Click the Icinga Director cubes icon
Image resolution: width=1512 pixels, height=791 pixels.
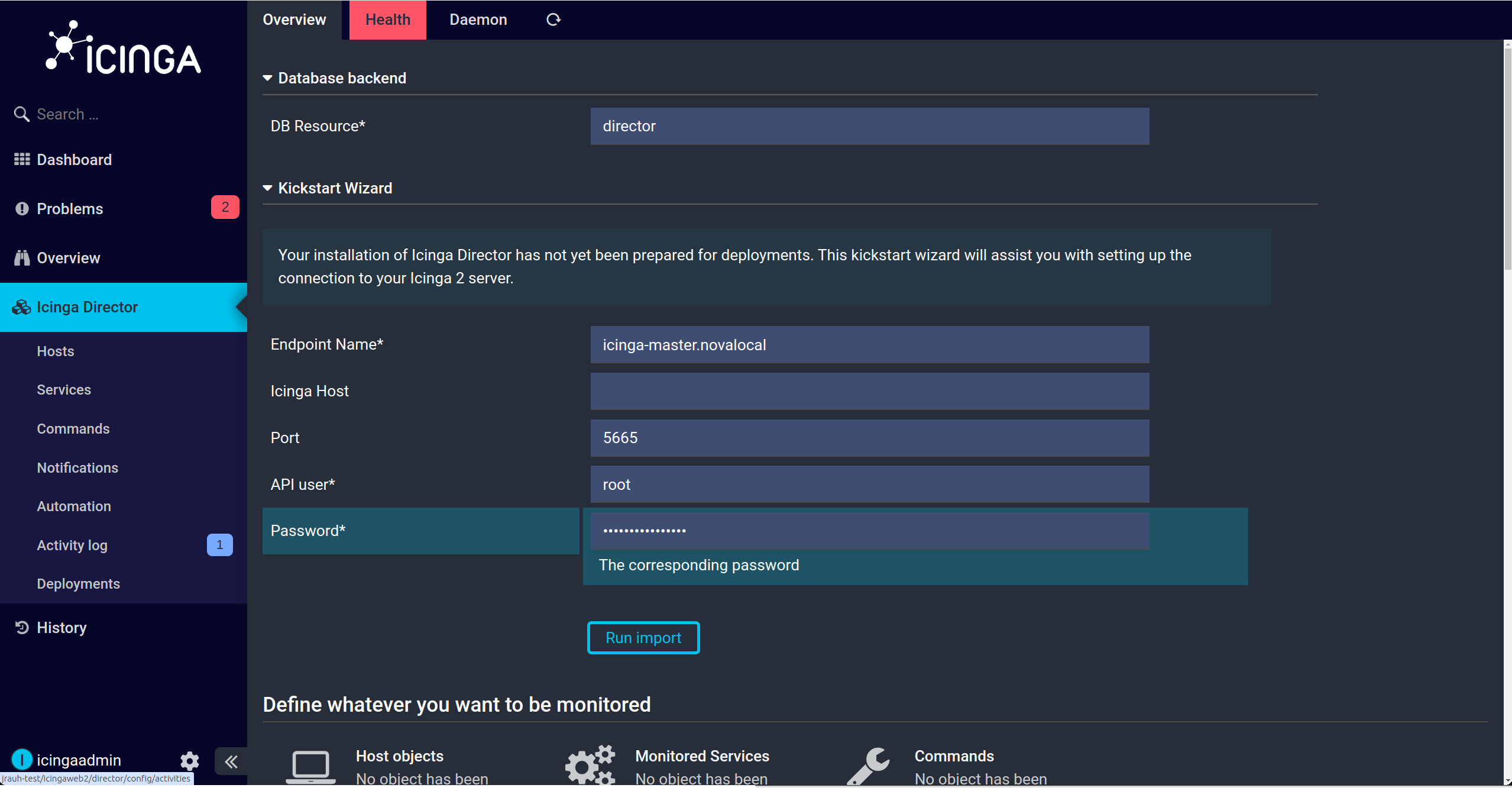21,307
